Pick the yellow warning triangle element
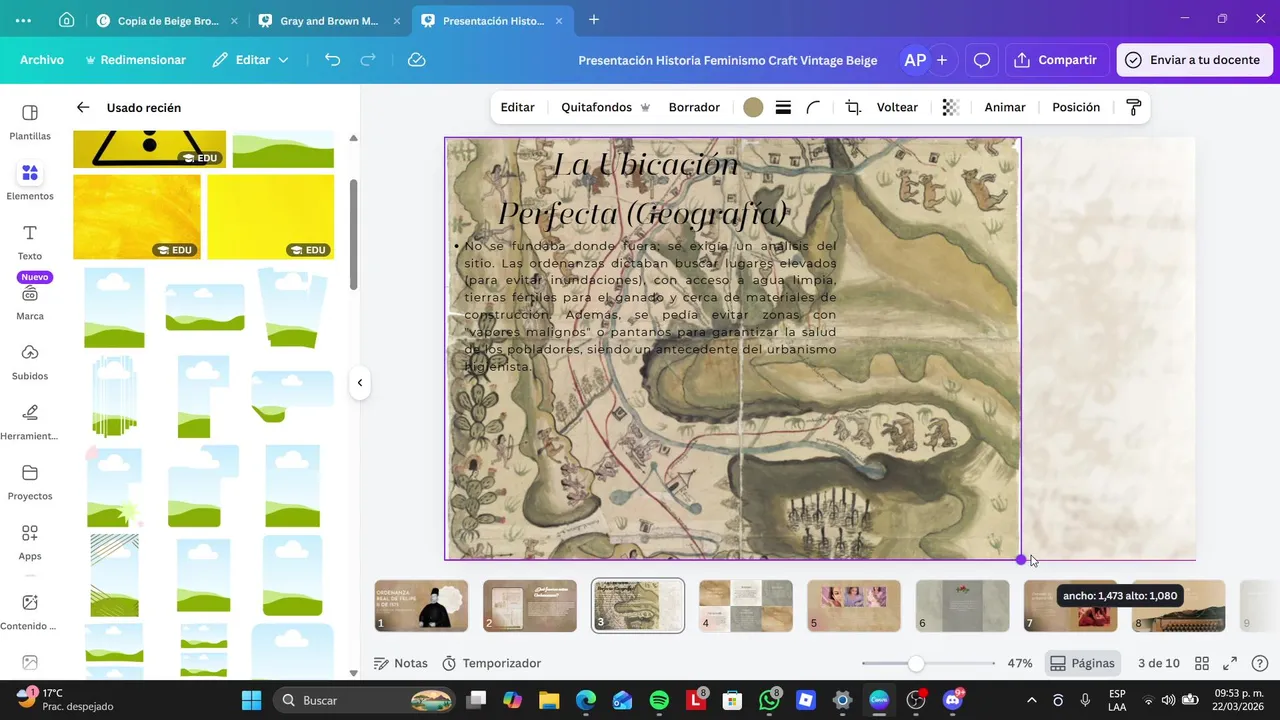The width and height of the screenshot is (1280, 720). point(149,149)
